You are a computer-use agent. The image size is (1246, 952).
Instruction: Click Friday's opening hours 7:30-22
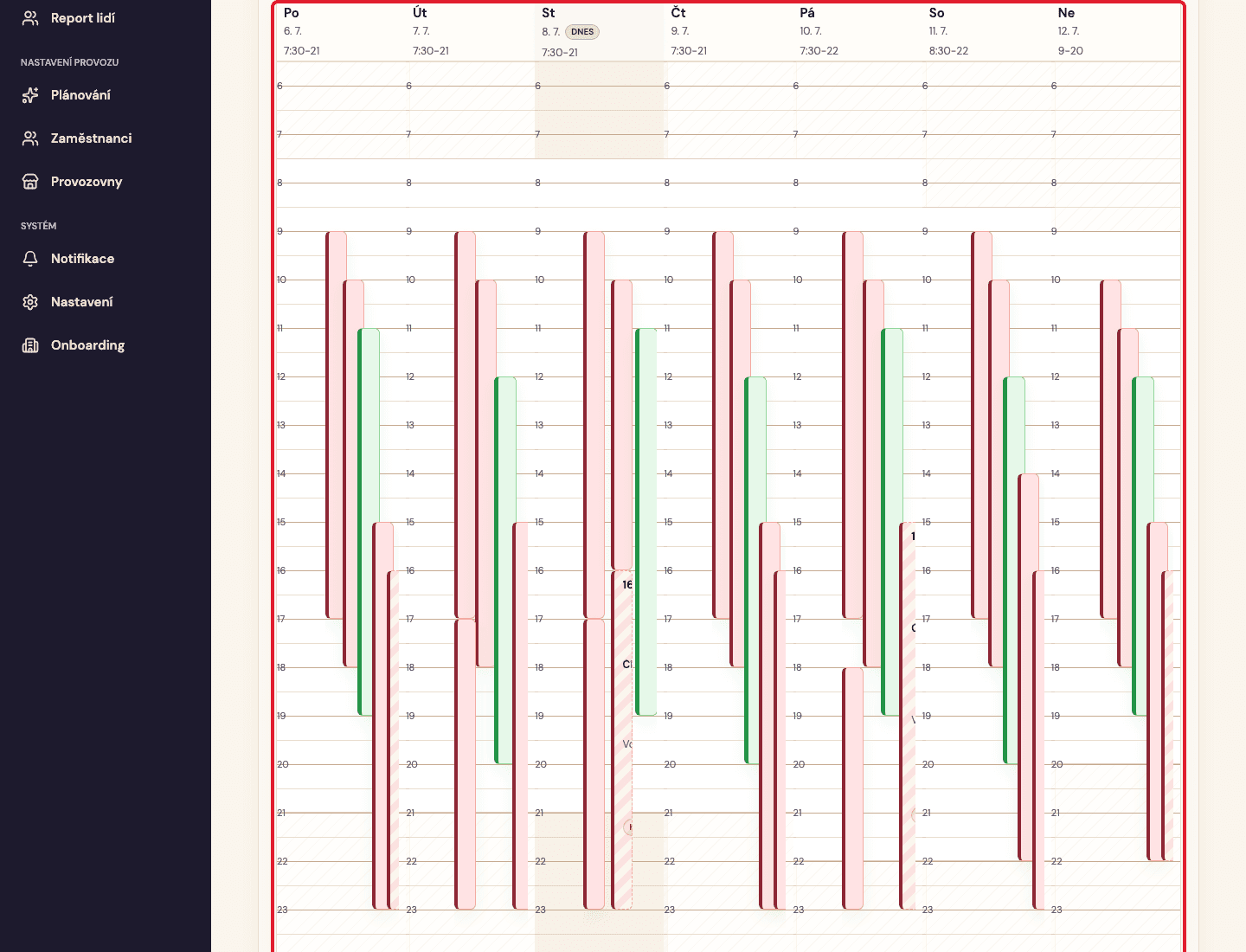[x=819, y=51]
